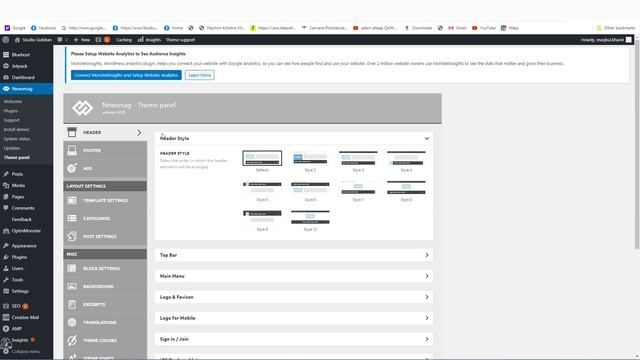Viewport: 640px width, 360px height.
Task: Open the Appearance brush icon
Action: pyautogui.click(x=6, y=246)
